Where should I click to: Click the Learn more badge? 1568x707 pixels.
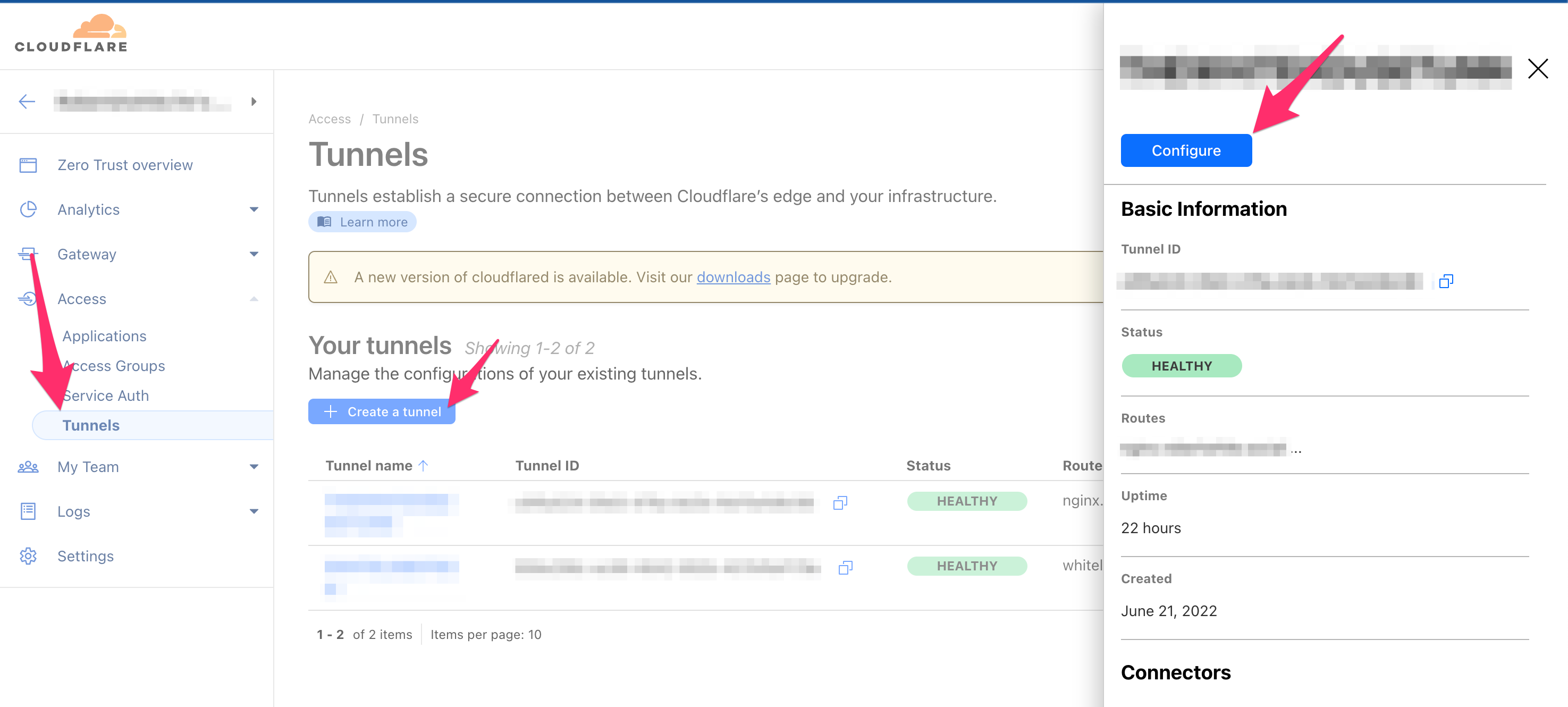pos(362,222)
